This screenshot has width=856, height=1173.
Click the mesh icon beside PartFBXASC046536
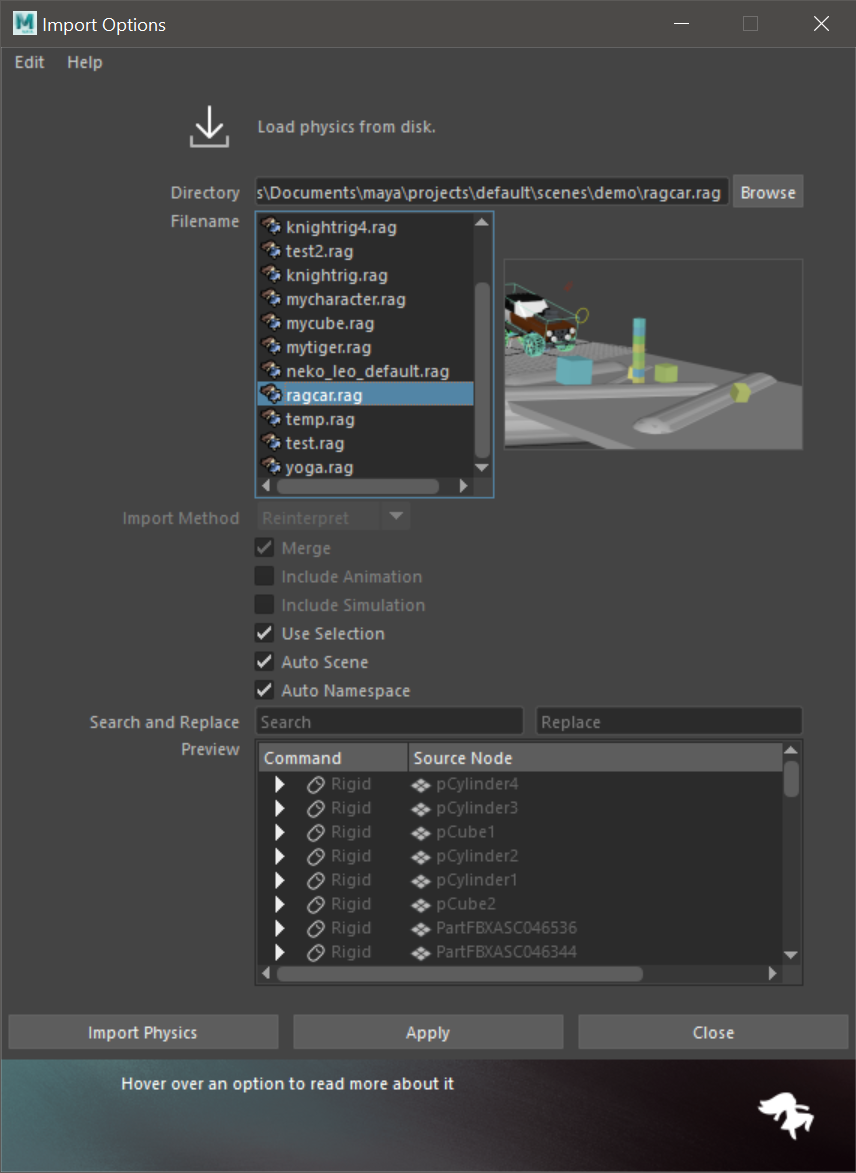pyautogui.click(x=421, y=928)
